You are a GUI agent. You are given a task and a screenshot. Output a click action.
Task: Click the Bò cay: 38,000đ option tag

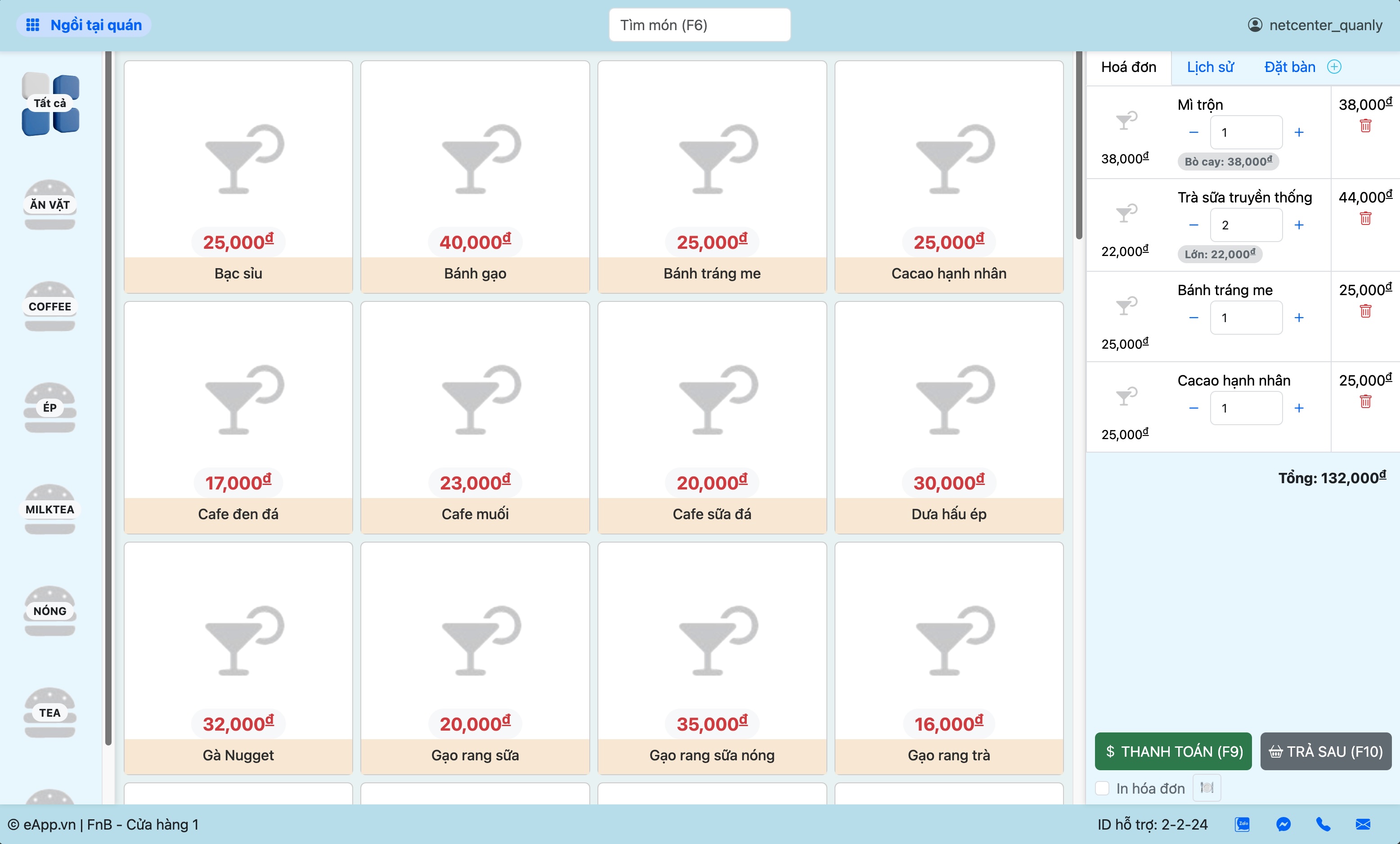[1229, 162]
